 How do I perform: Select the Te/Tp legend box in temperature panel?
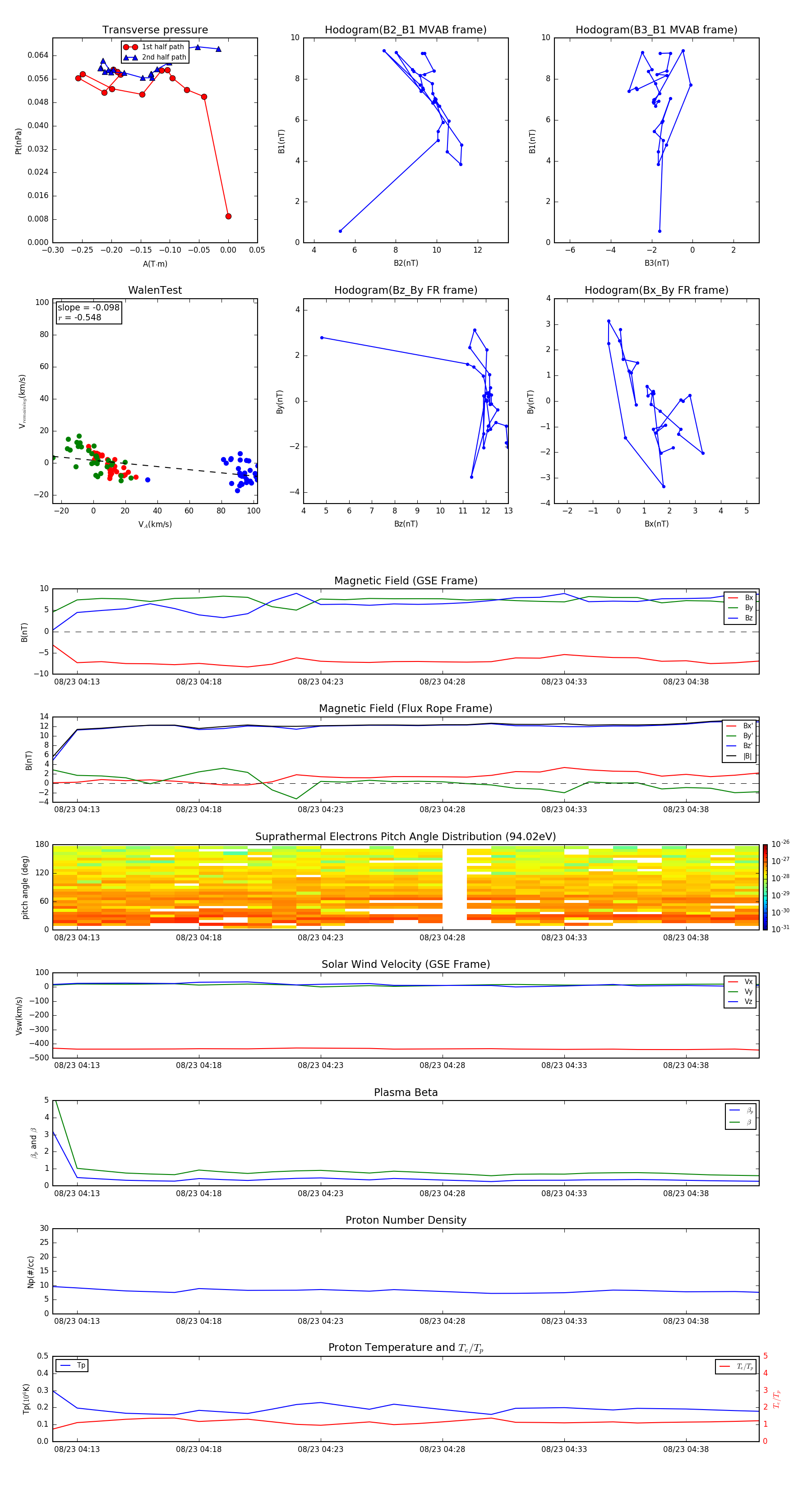736,1366
